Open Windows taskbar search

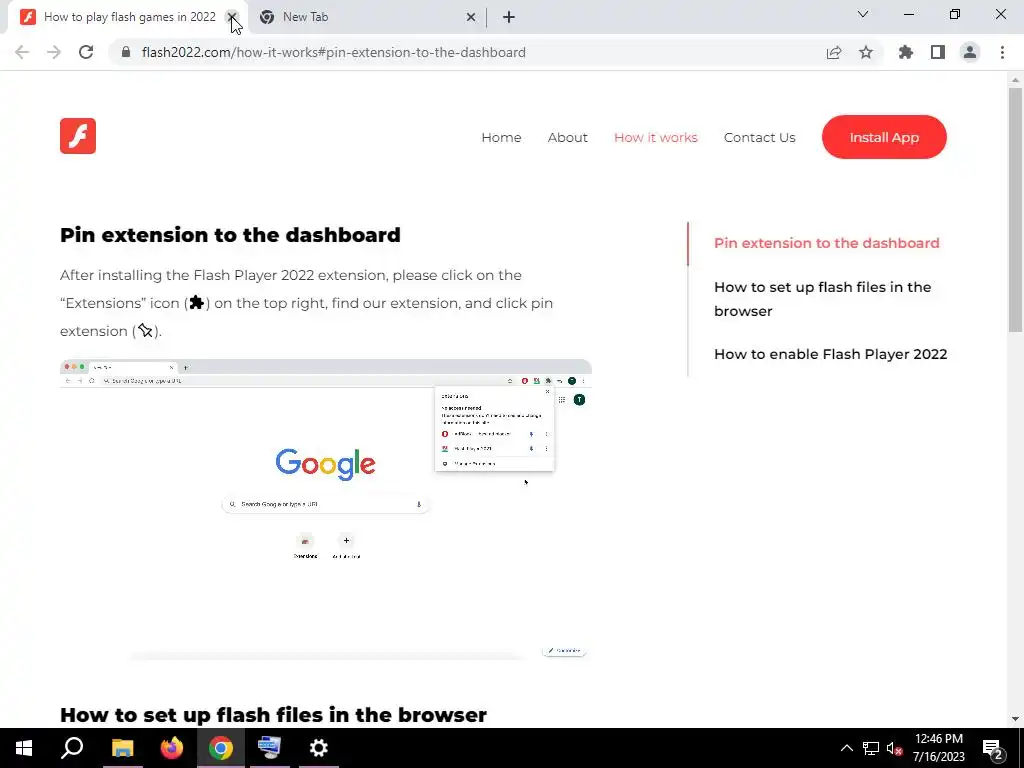pos(72,748)
